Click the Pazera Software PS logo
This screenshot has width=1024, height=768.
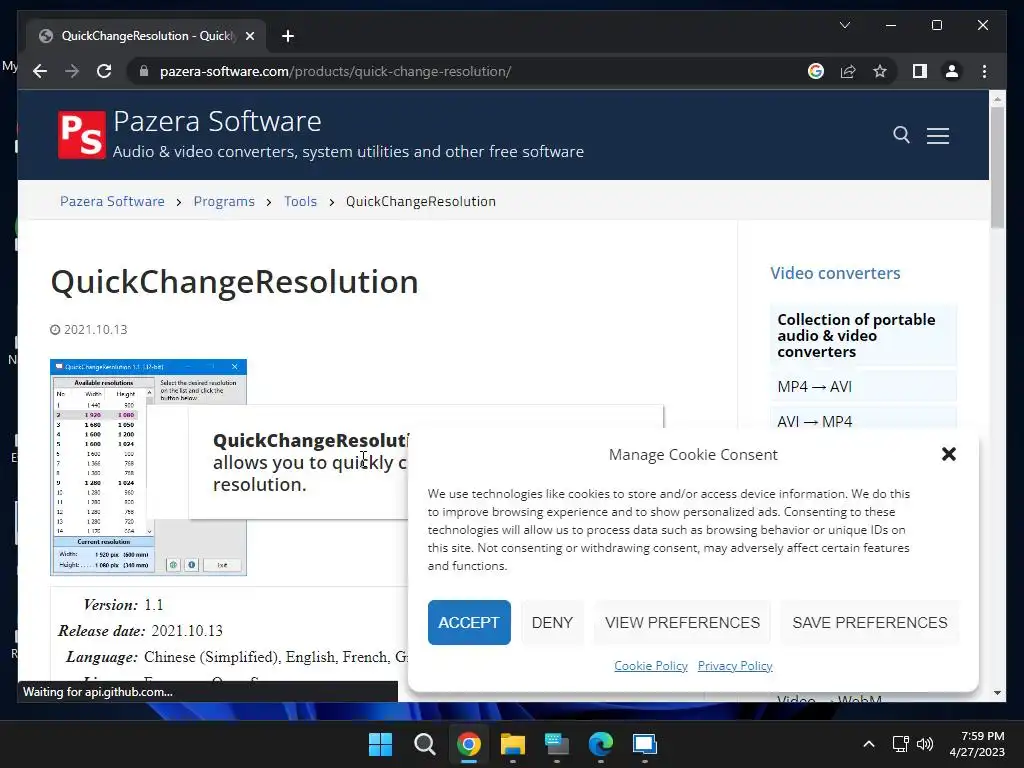(x=82, y=135)
